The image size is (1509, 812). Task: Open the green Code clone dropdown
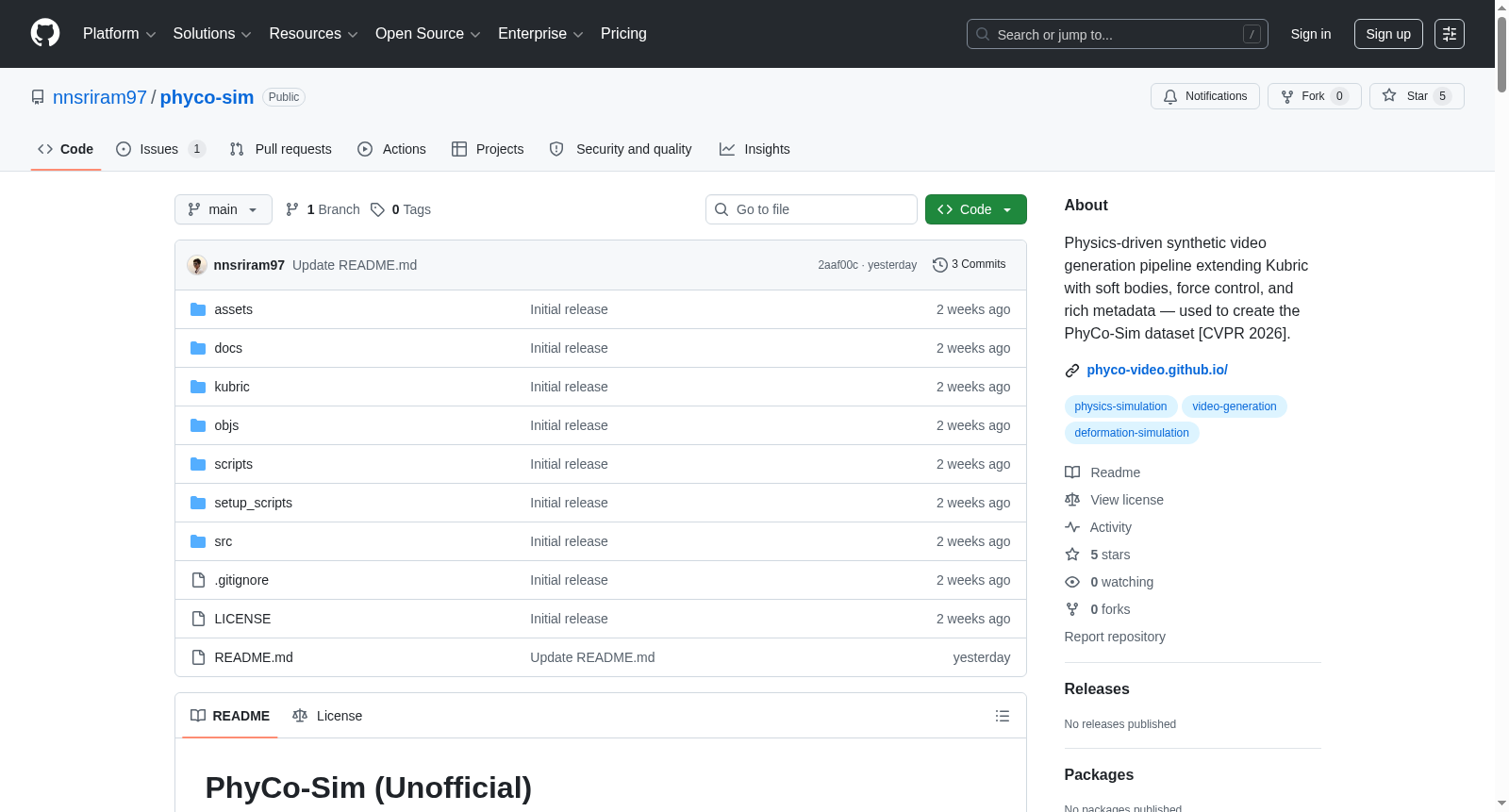[x=976, y=209]
